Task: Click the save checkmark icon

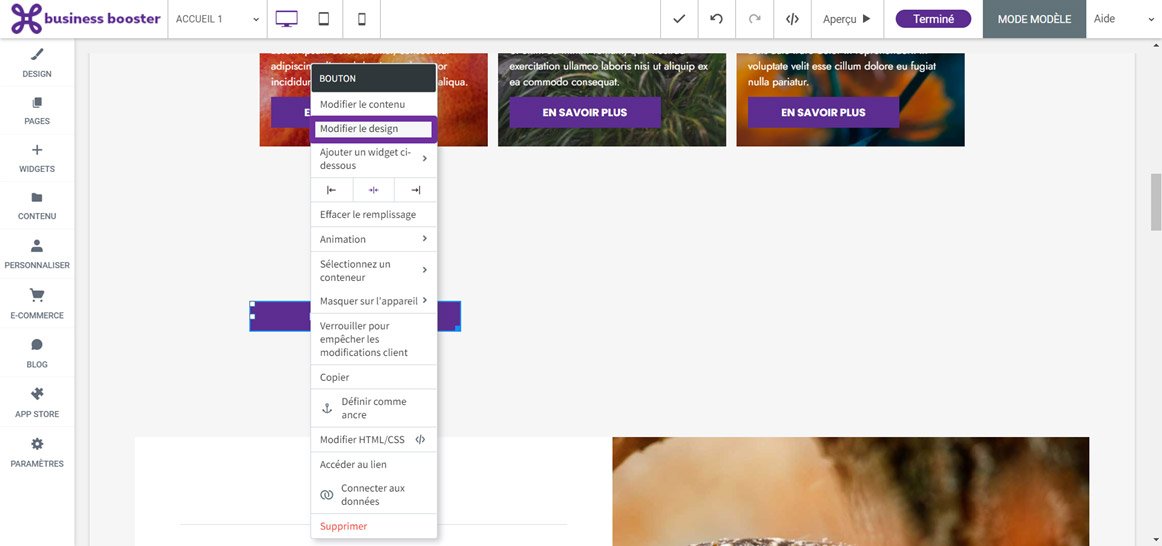Action: coord(679,19)
